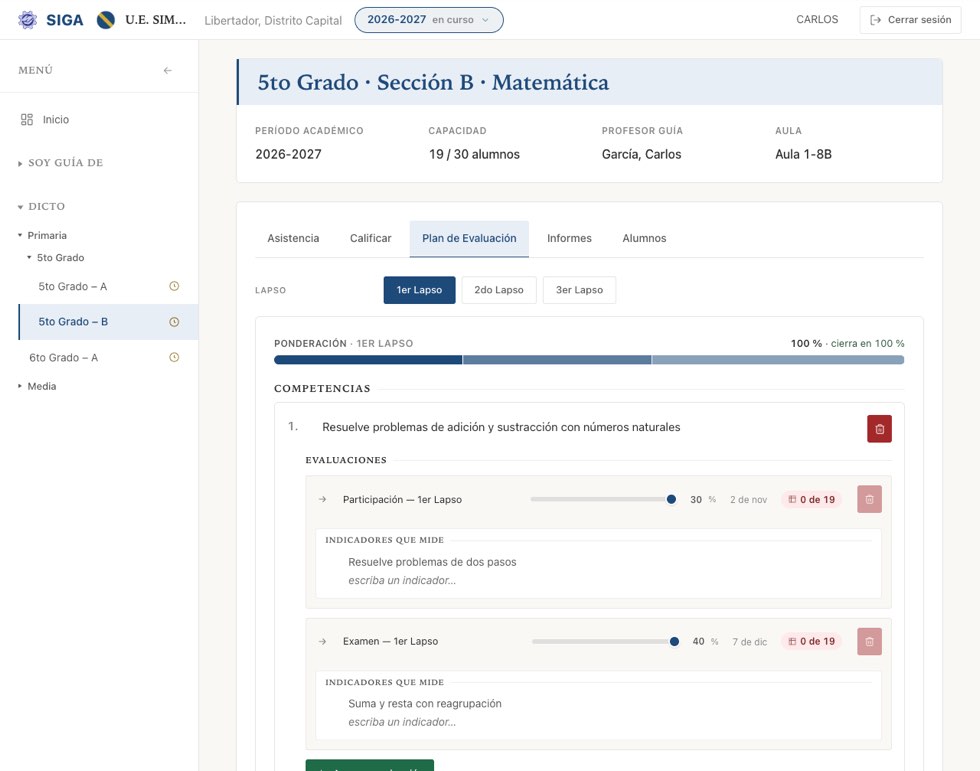Viewport: 980px width, 771px height.
Task: Click the Cerrar sesión button
Action: pos(911,20)
